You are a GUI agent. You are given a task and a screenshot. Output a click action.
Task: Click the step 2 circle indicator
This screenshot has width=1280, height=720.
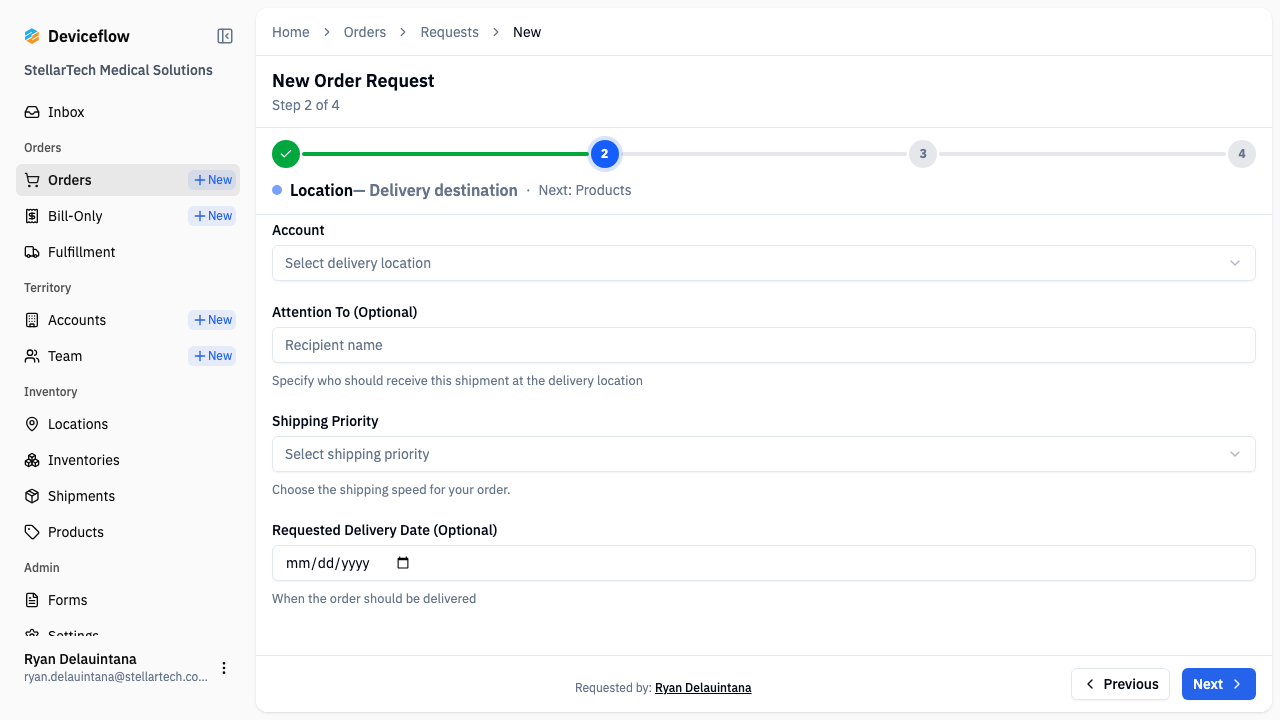point(605,154)
